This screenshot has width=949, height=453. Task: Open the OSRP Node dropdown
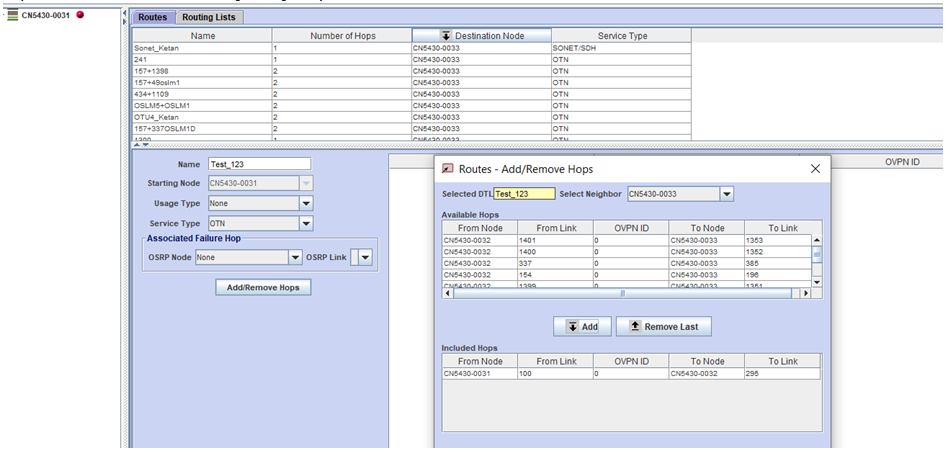pyautogui.click(x=295, y=257)
